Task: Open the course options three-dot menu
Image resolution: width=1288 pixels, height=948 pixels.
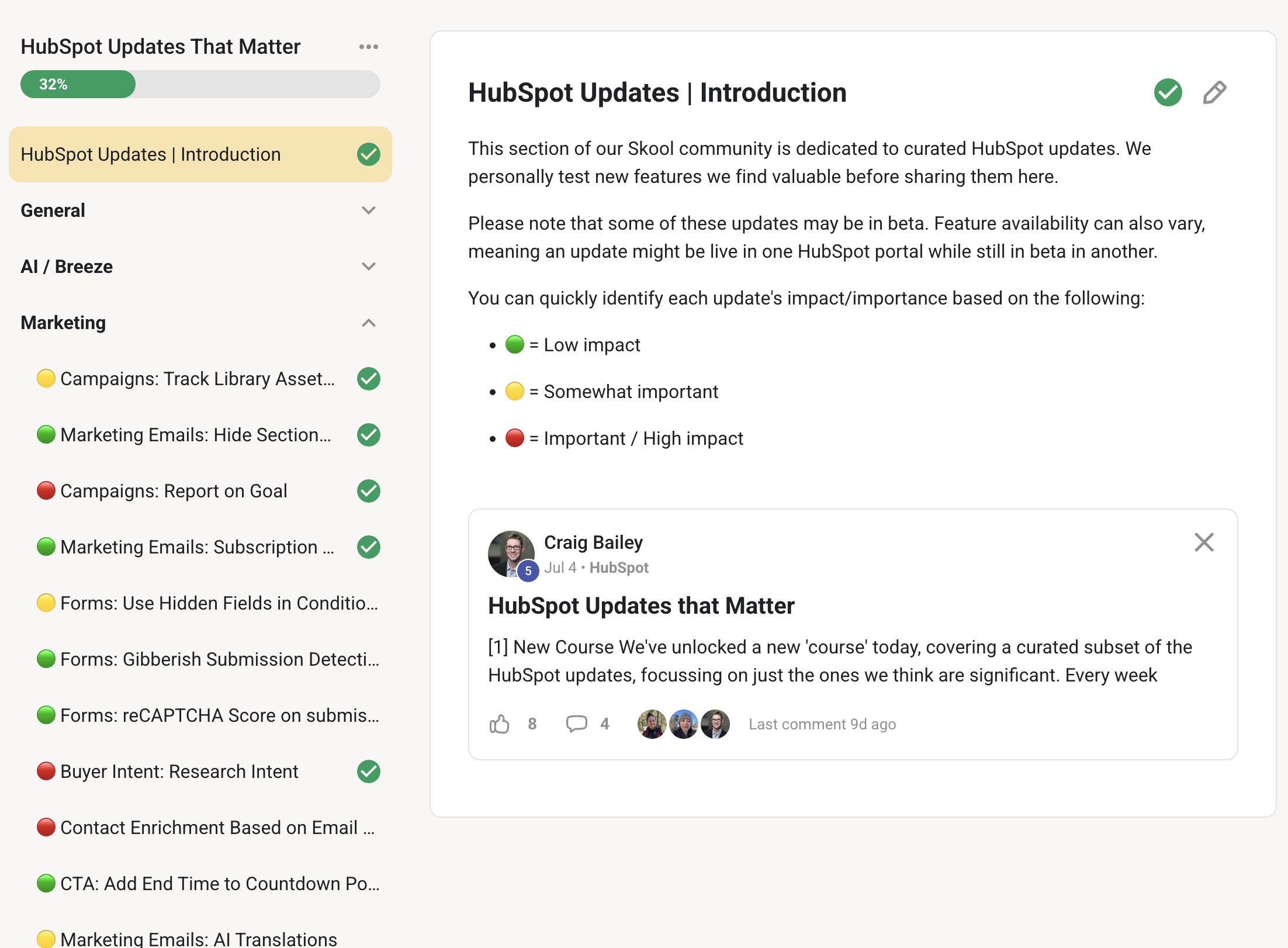Action: (x=369, y=47)
